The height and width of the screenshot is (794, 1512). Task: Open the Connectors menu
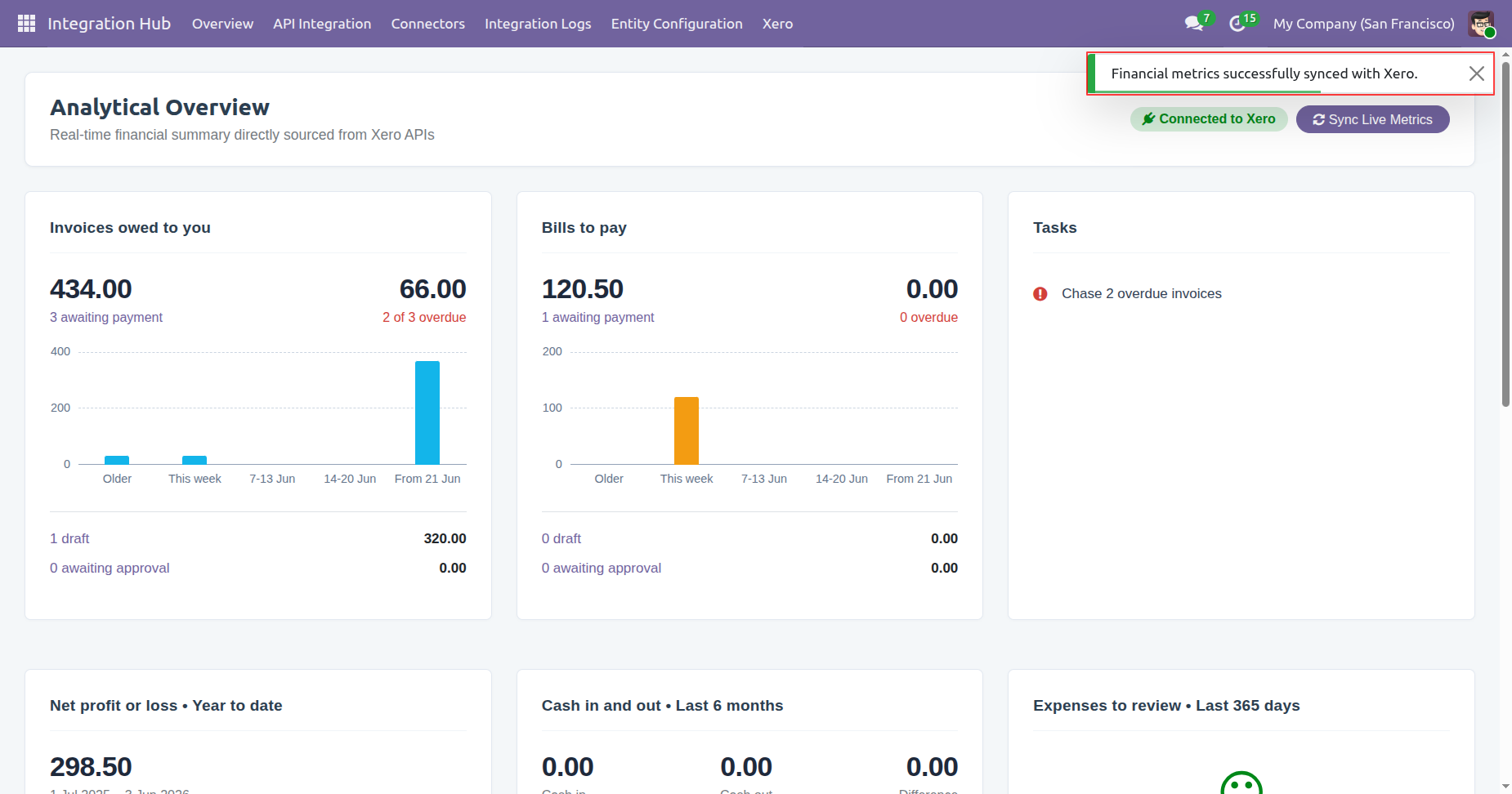[x=428, y=24]
